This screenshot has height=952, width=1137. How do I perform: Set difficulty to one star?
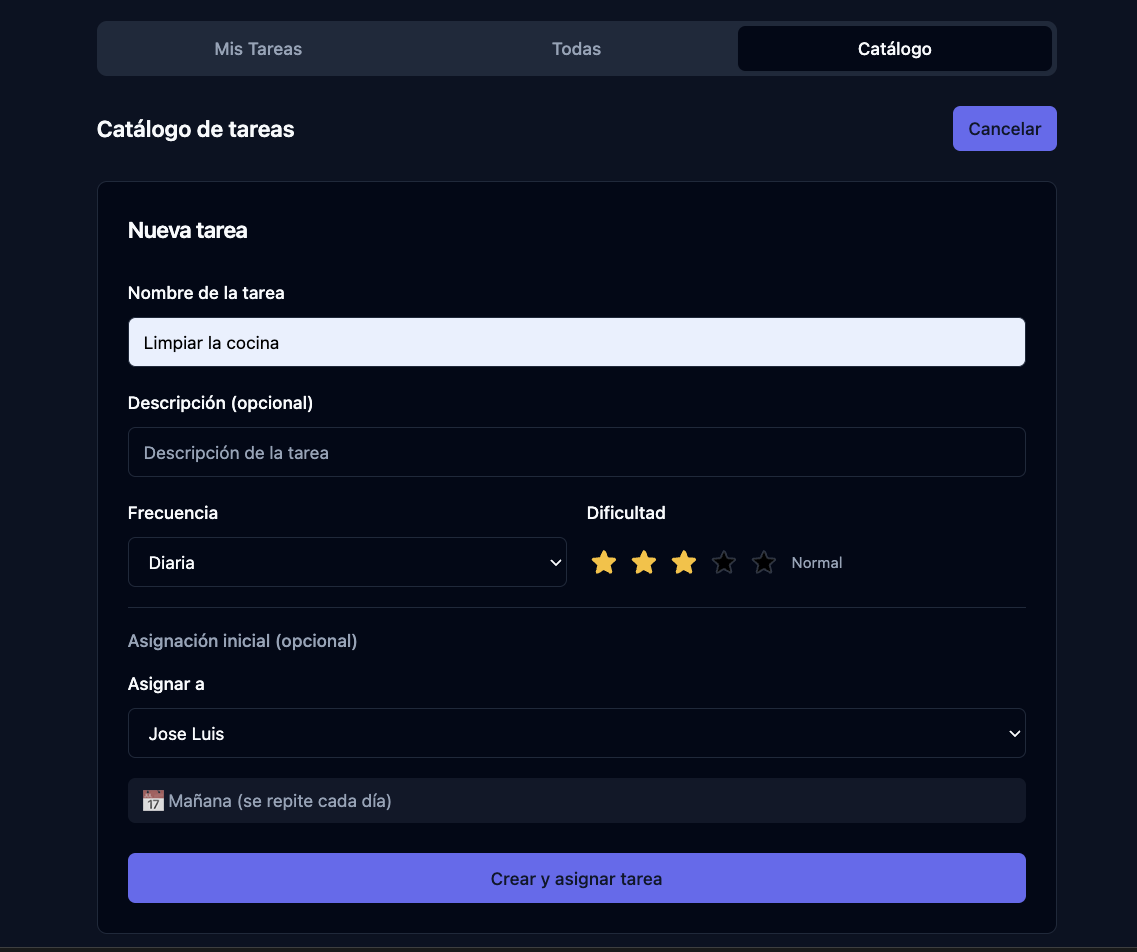(x=604, y=563)
